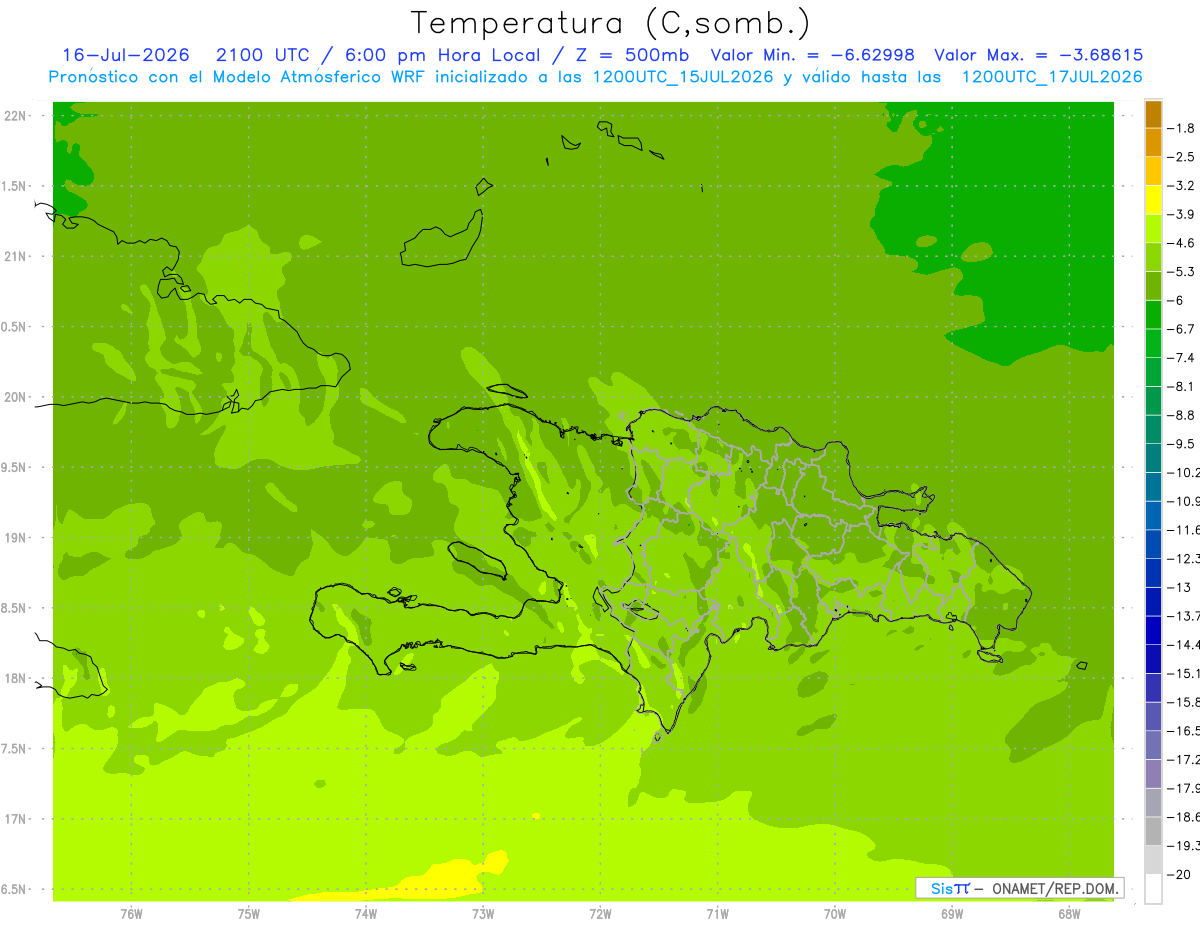Click the orange swatch atop the color bar
The height and width of the screenshot is (927, 1200).
coord(1153,114)
